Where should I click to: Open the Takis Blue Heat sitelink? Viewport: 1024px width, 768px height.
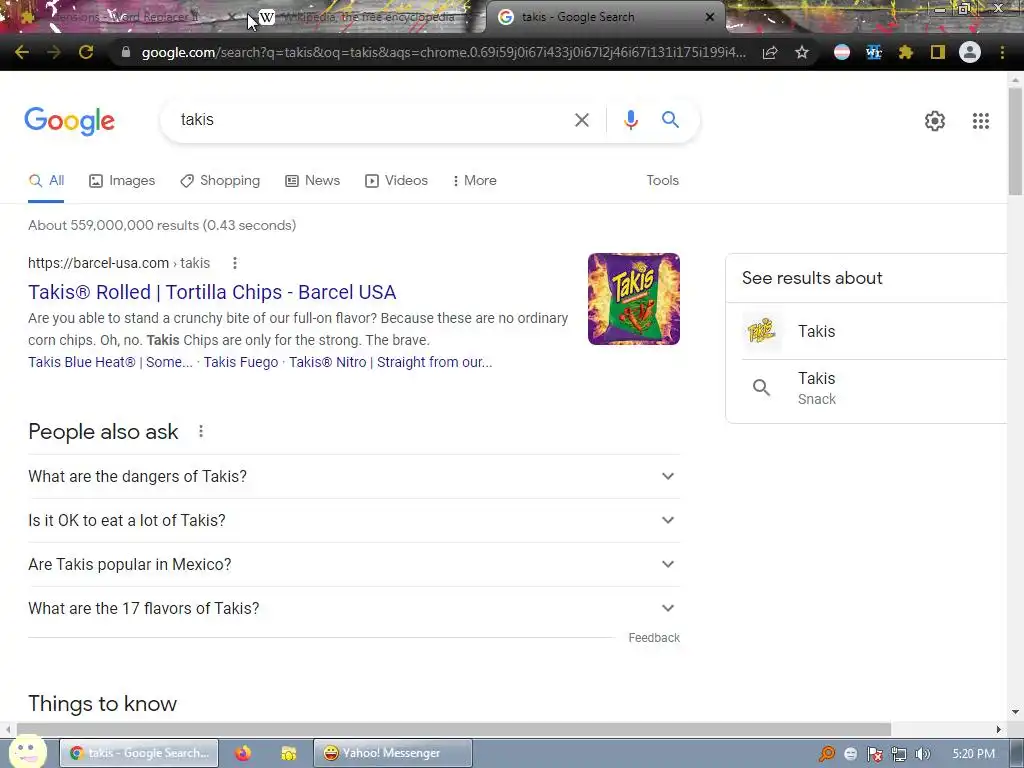[x=110, y=362]
